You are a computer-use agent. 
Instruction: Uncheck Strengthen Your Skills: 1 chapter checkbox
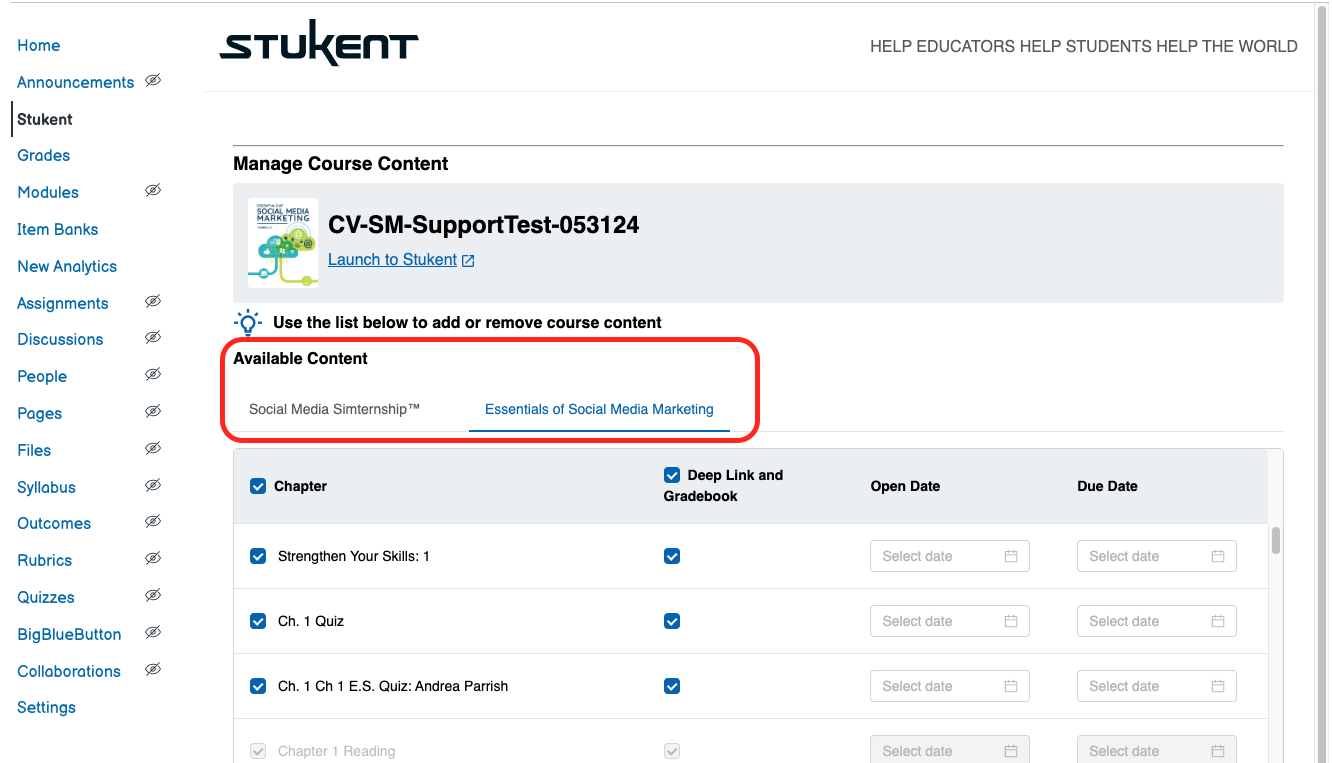(x=258, y=556)
